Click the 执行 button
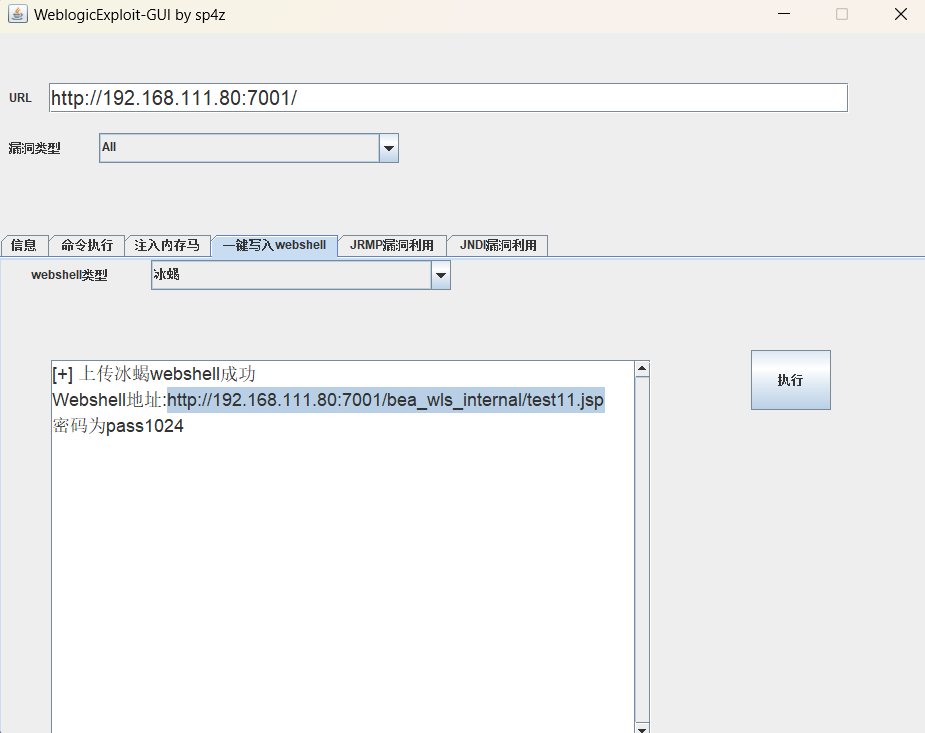The height and width of the screenshot is (733, 925). 790,380
